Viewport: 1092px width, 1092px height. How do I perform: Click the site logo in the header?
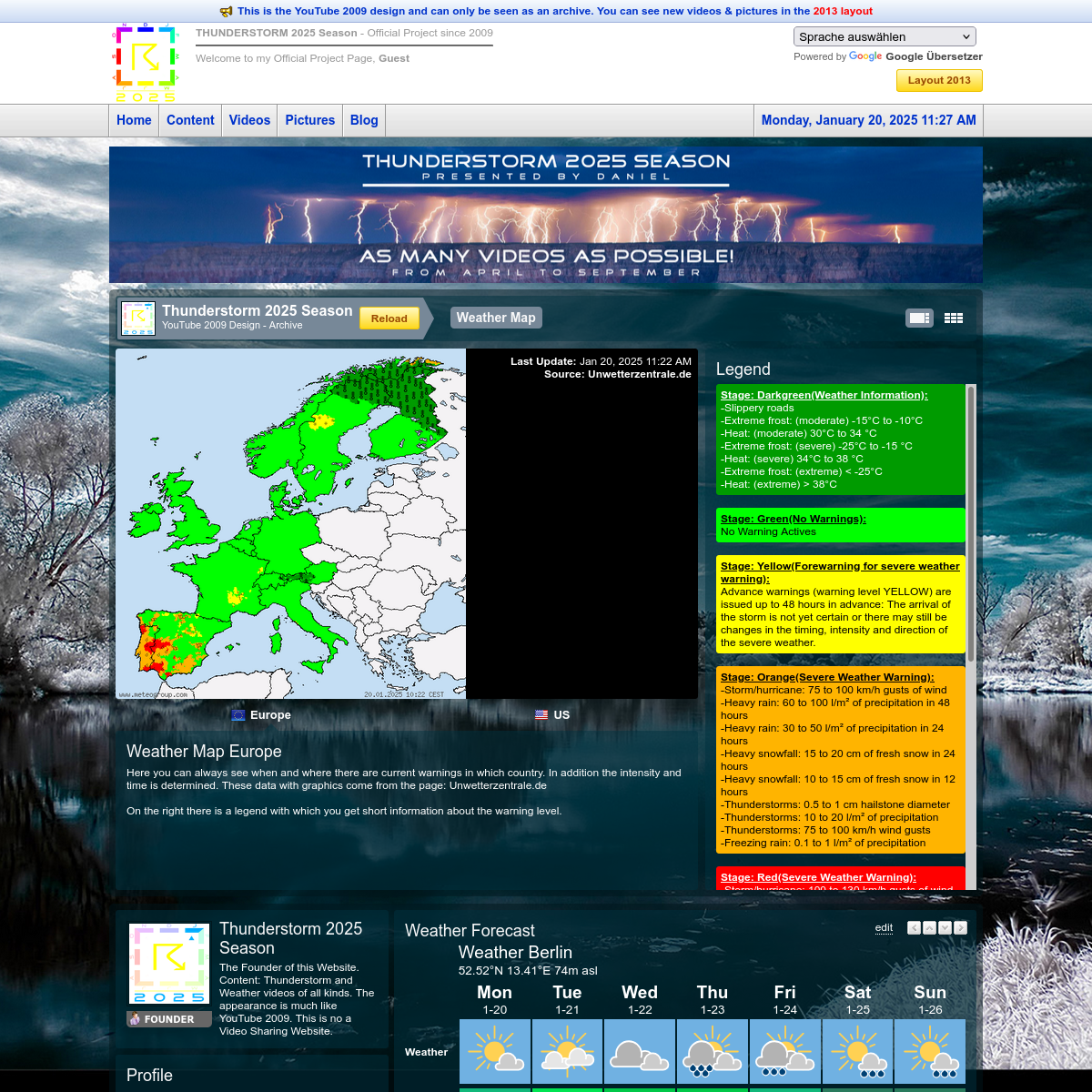145,64
